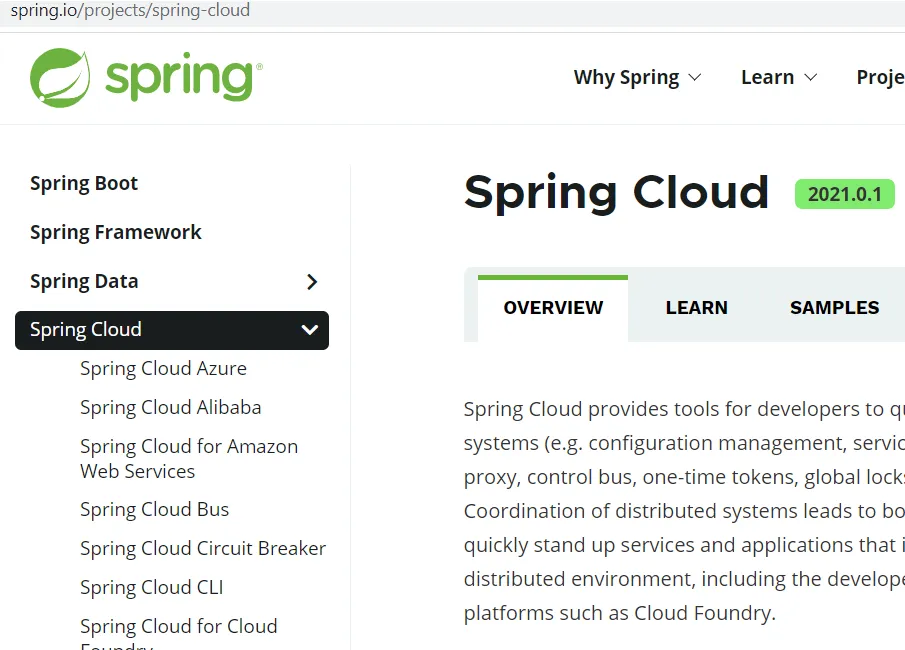This screenshot has height=650, width=905.
Task: Select the OVERVIEW tab
Action: click(x=553, y=308)
